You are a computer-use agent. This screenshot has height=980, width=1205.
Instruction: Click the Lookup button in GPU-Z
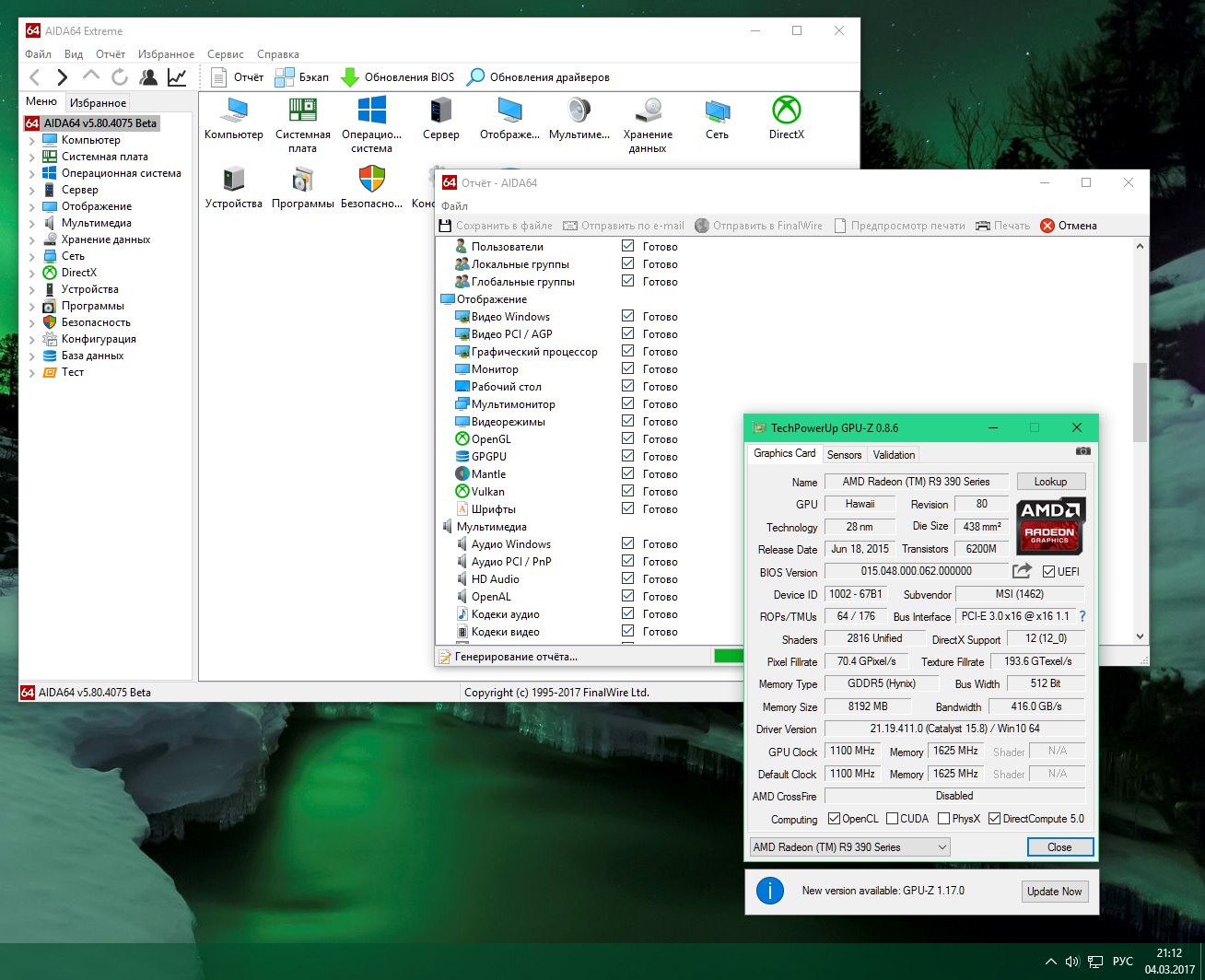tap(1050, 481)
